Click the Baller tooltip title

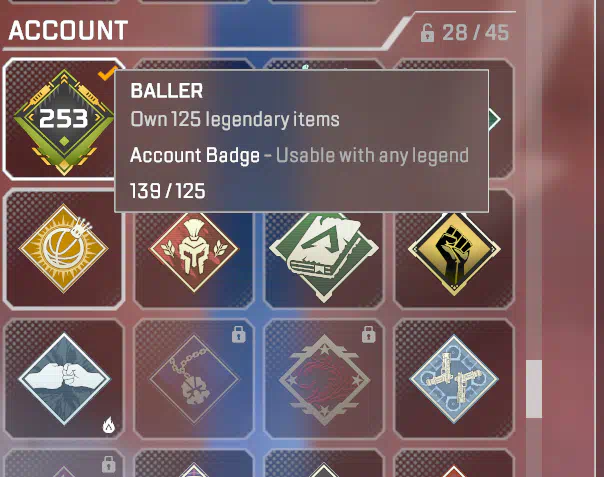[167, 91]
